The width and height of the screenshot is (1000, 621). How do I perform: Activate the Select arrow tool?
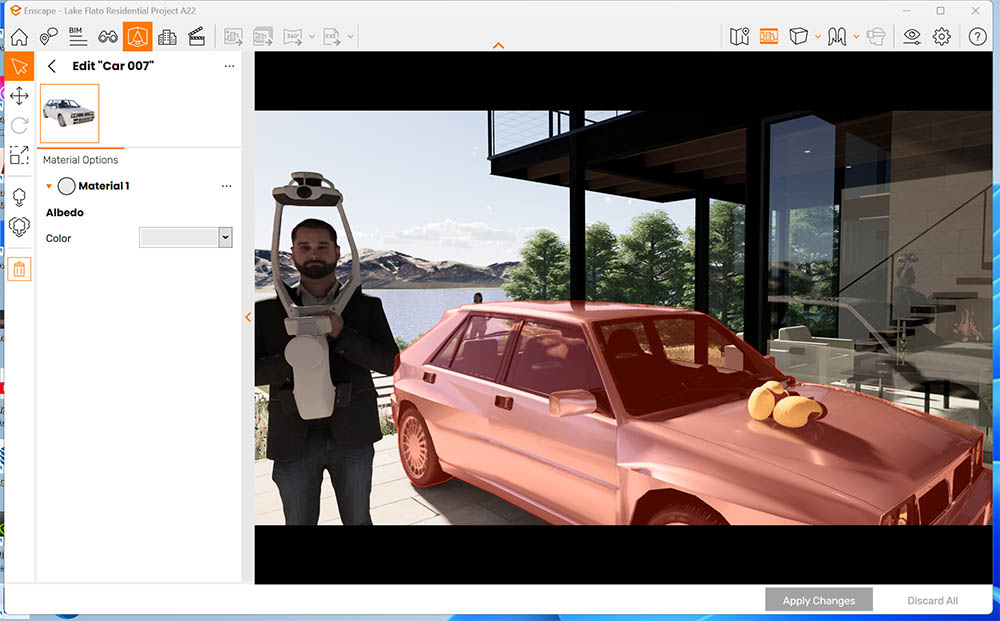pos(19,66)
